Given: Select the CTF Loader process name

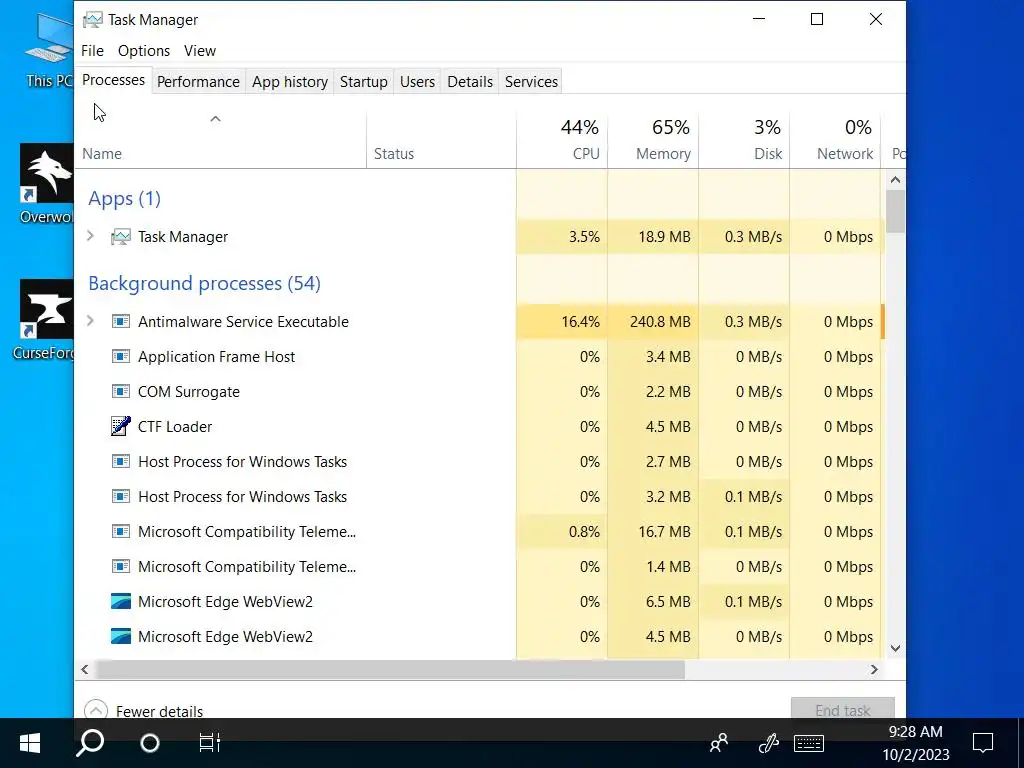Looking at the screenshot, I should (x=175, y=426).
